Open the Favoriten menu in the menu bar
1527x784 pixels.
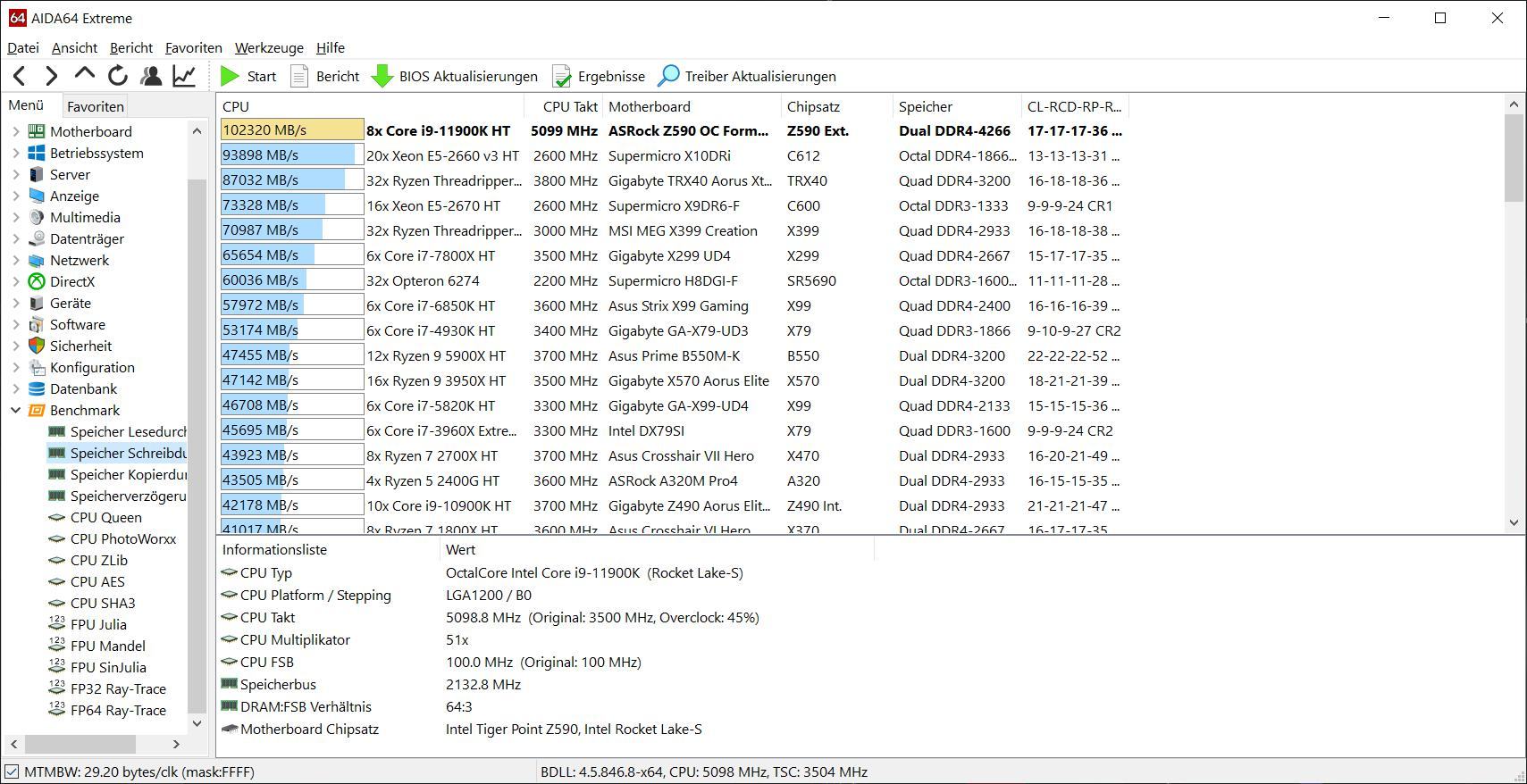[193, 47]
